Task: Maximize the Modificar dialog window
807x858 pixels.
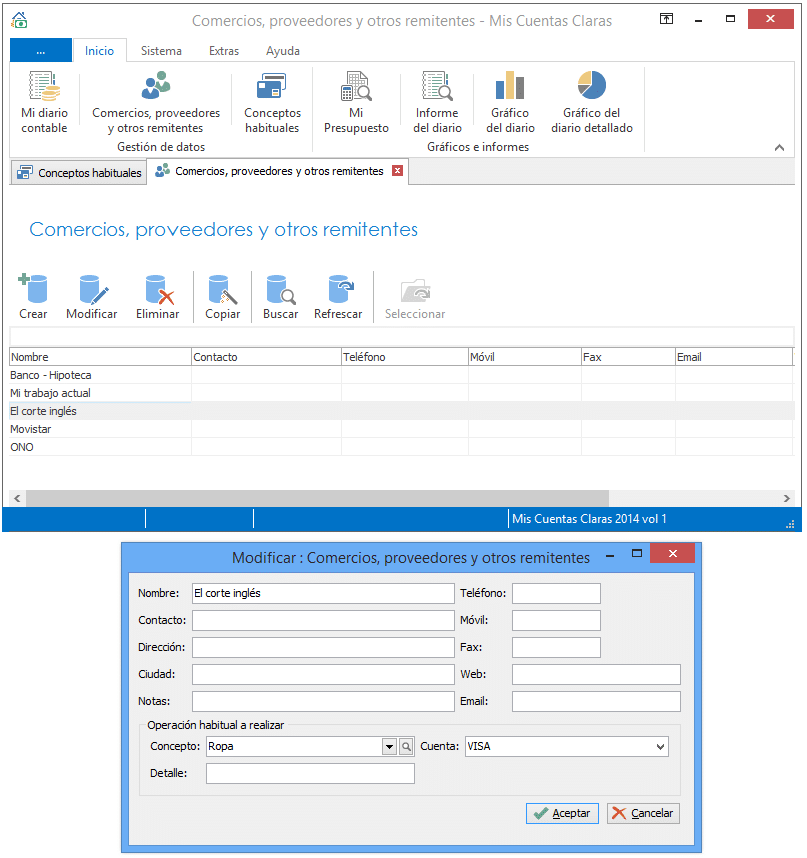Action: [x=637, y=553]
